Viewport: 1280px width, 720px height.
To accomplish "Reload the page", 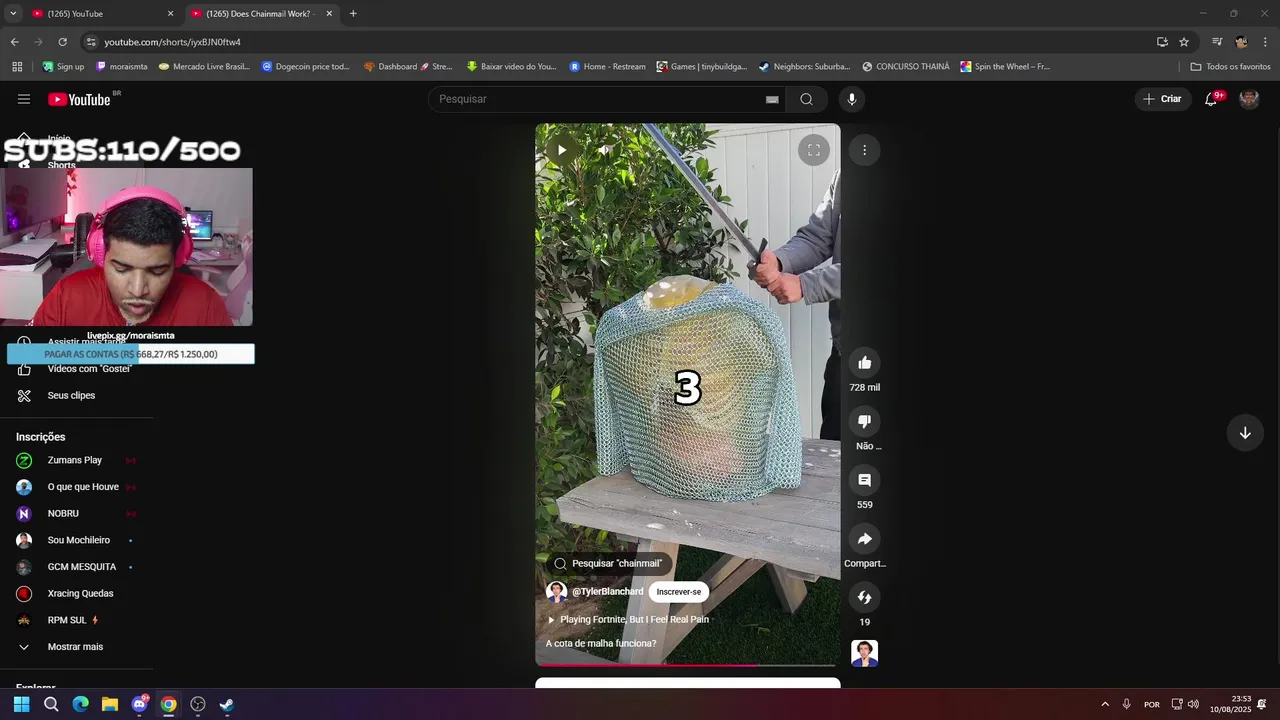I will [x=62, y=42].
